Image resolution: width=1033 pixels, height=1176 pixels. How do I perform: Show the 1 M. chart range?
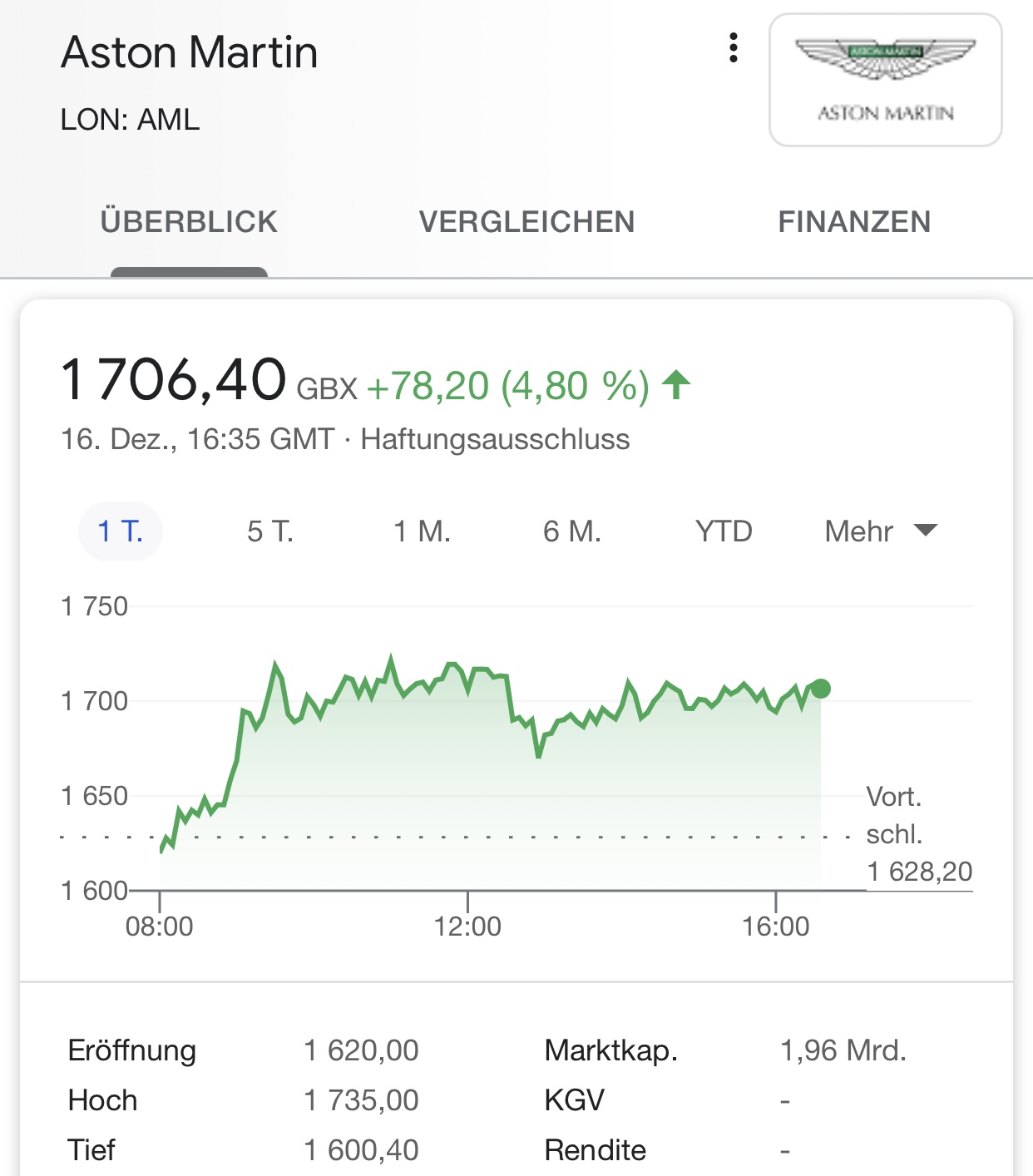[x=422, y=531]
